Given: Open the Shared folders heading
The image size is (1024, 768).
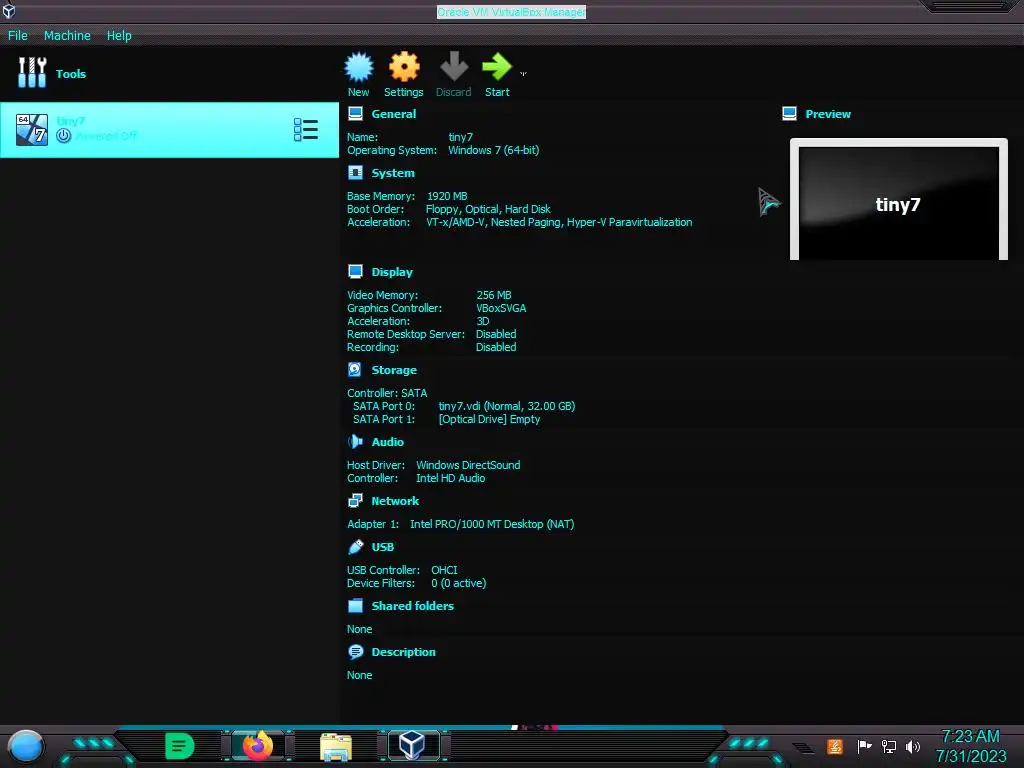Looking at the screenshot, I should (x=413, y=605).
